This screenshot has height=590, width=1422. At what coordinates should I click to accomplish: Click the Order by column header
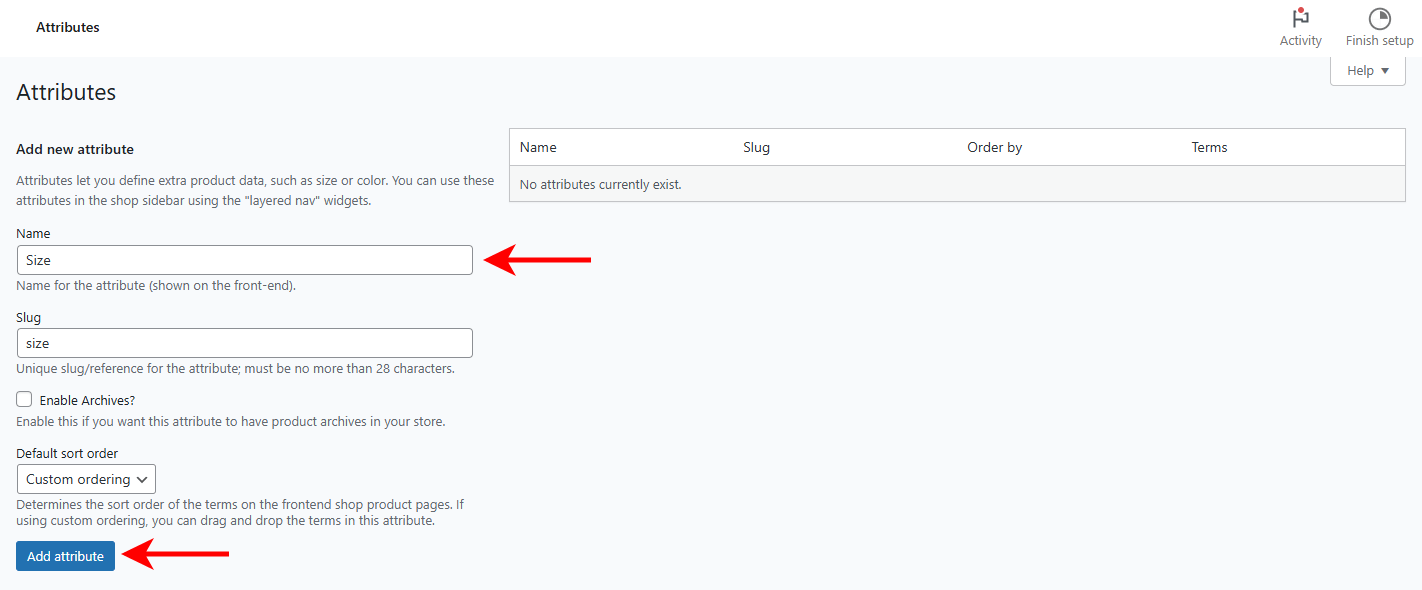click(995, 147)
